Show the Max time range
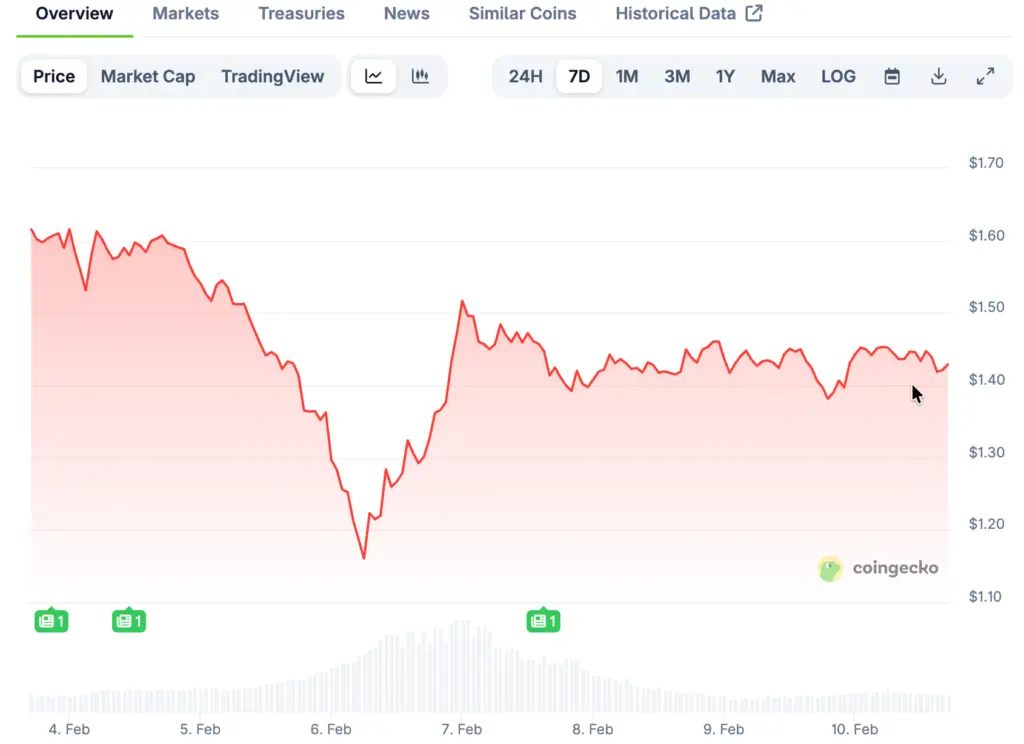 point(778,77)
